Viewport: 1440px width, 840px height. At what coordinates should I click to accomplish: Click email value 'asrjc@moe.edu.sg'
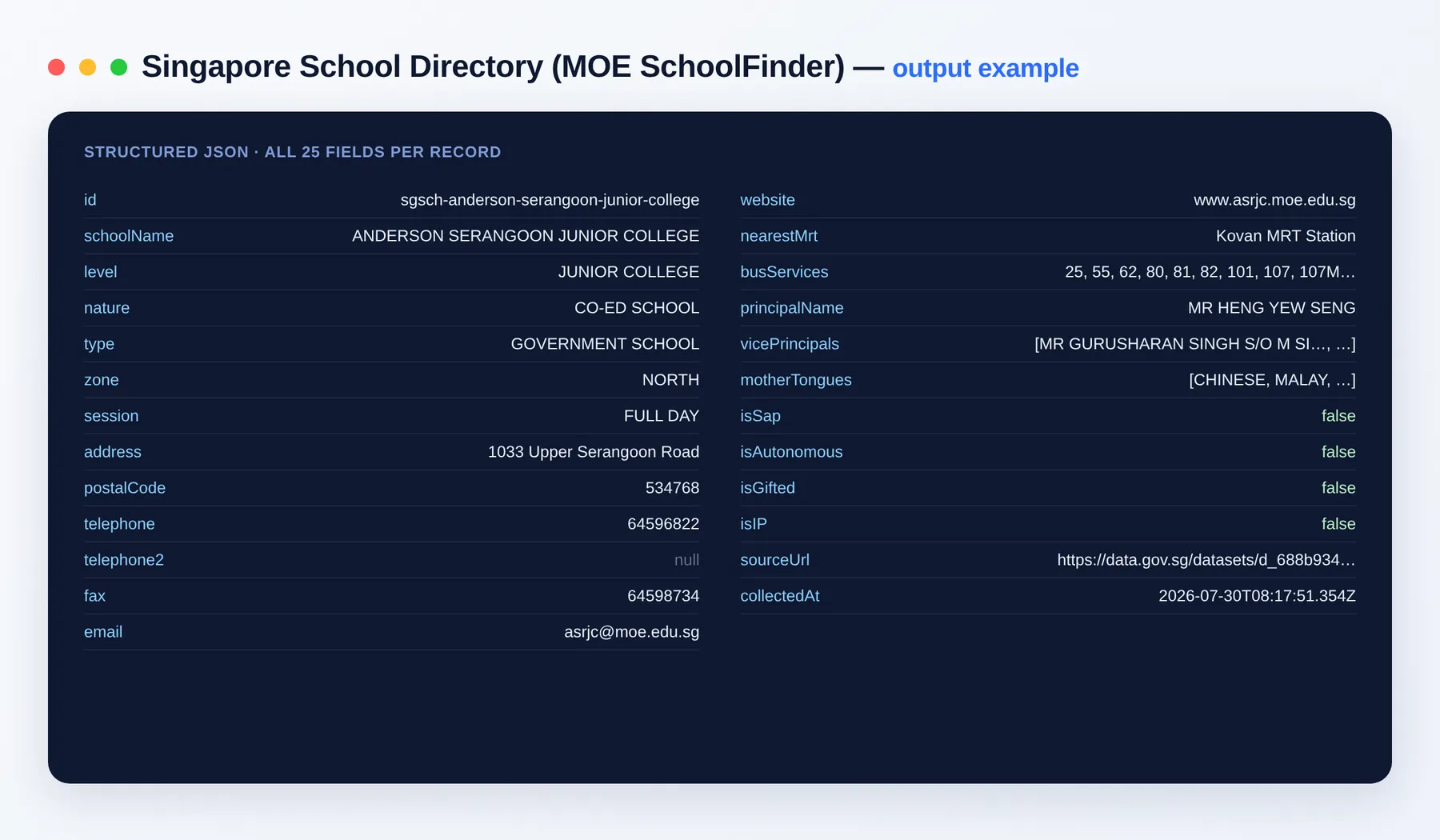(632, 632)
